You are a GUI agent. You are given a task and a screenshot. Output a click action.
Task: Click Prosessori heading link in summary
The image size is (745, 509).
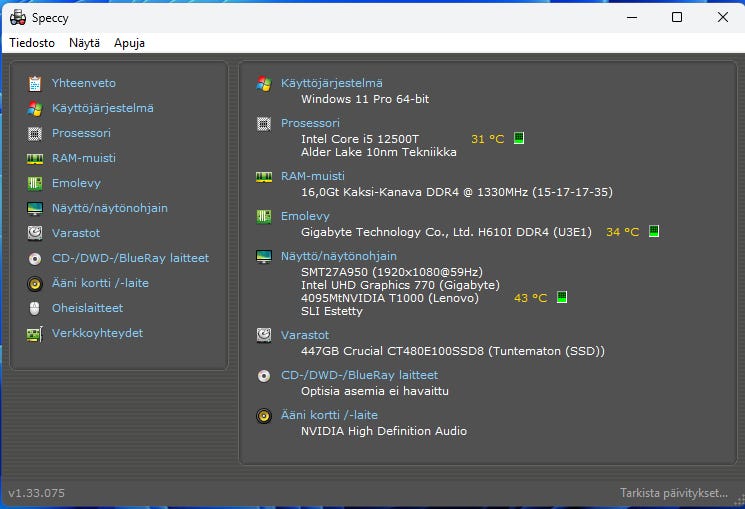click(x=310, y=123)
